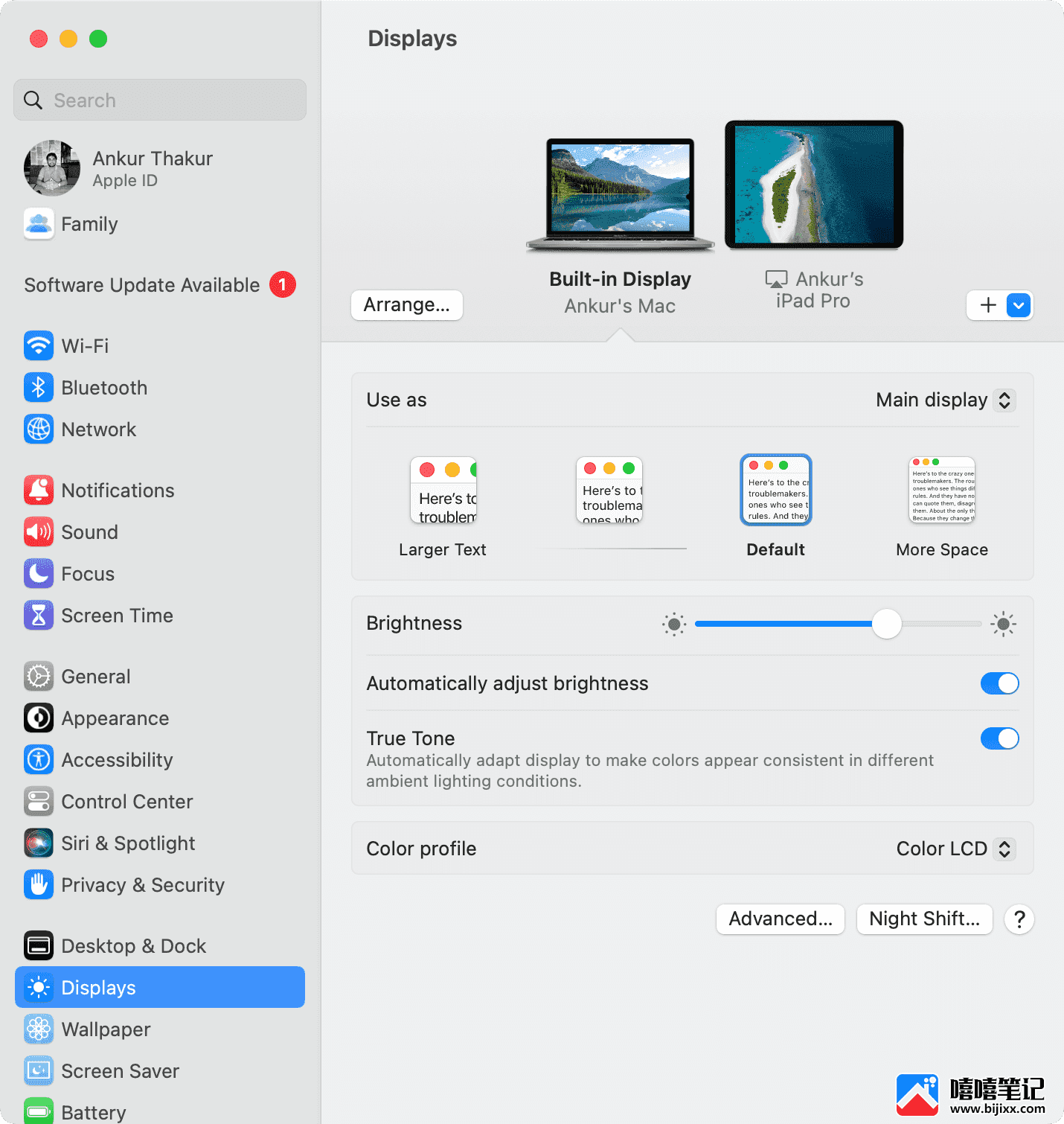Click the help question mark button
This screenshot has height=1124, width=1064.
pos(1019,919)
